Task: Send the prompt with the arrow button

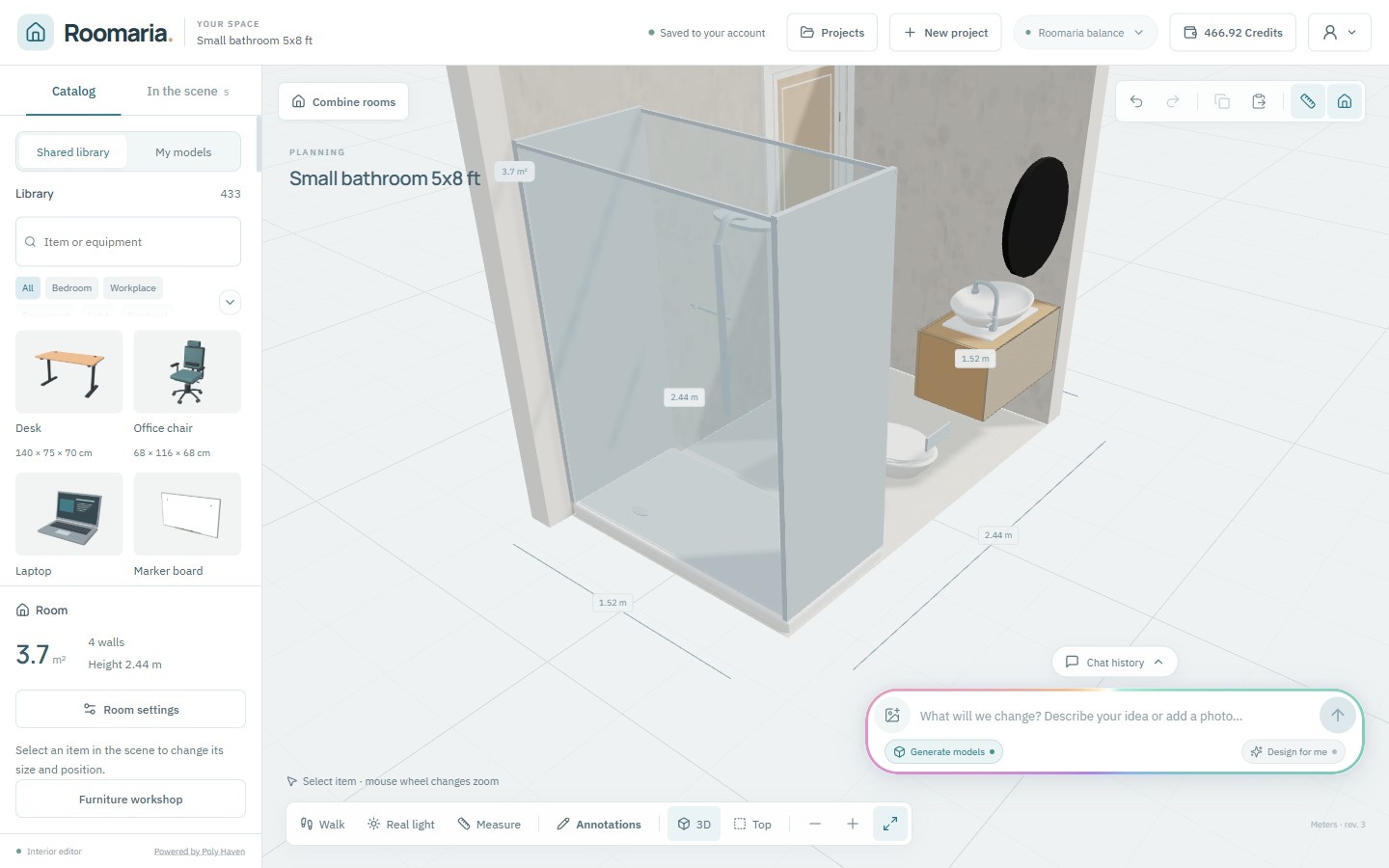Action: [1338, 715]
